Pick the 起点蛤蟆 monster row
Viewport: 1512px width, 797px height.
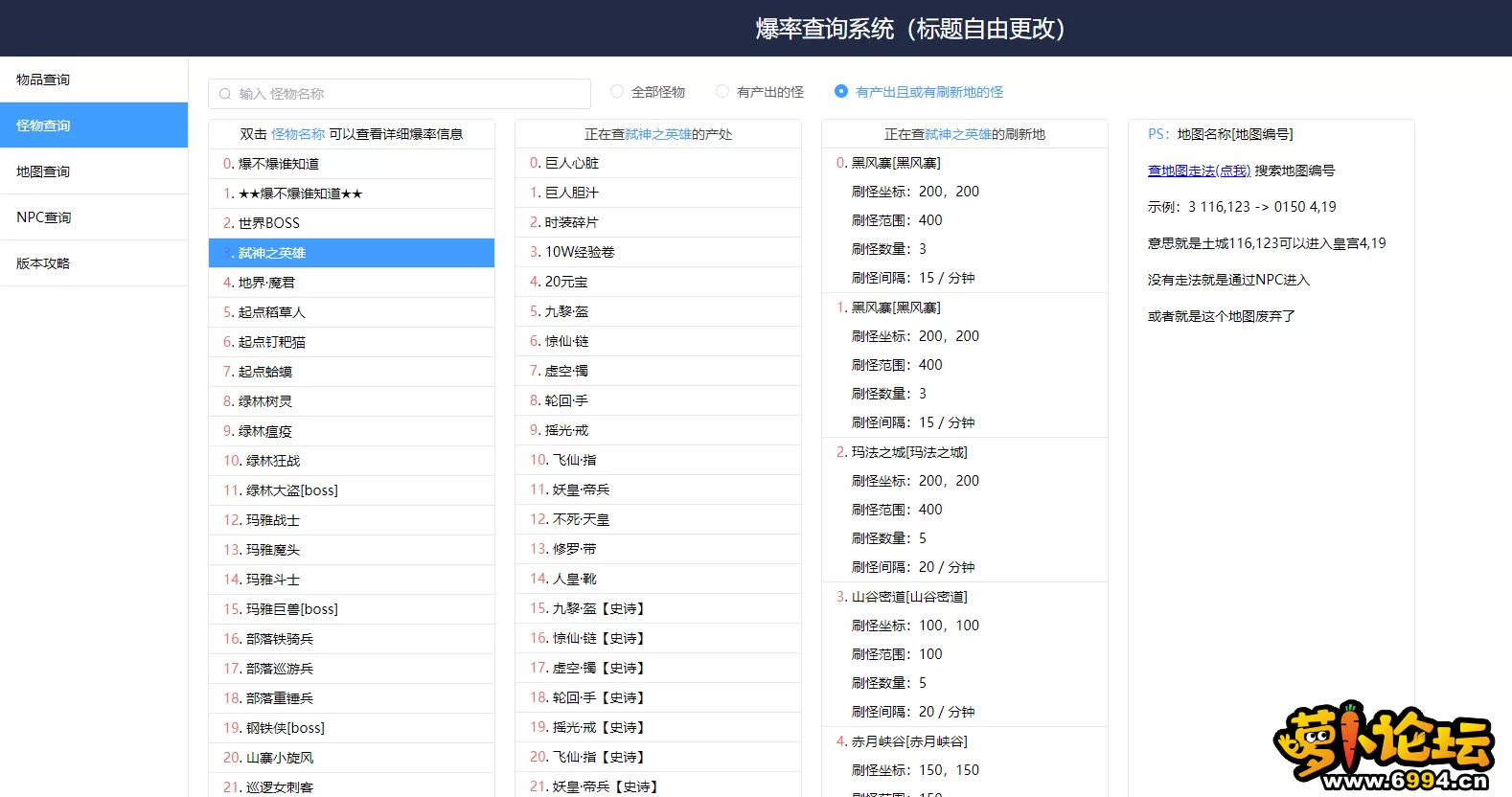(352, 372)
